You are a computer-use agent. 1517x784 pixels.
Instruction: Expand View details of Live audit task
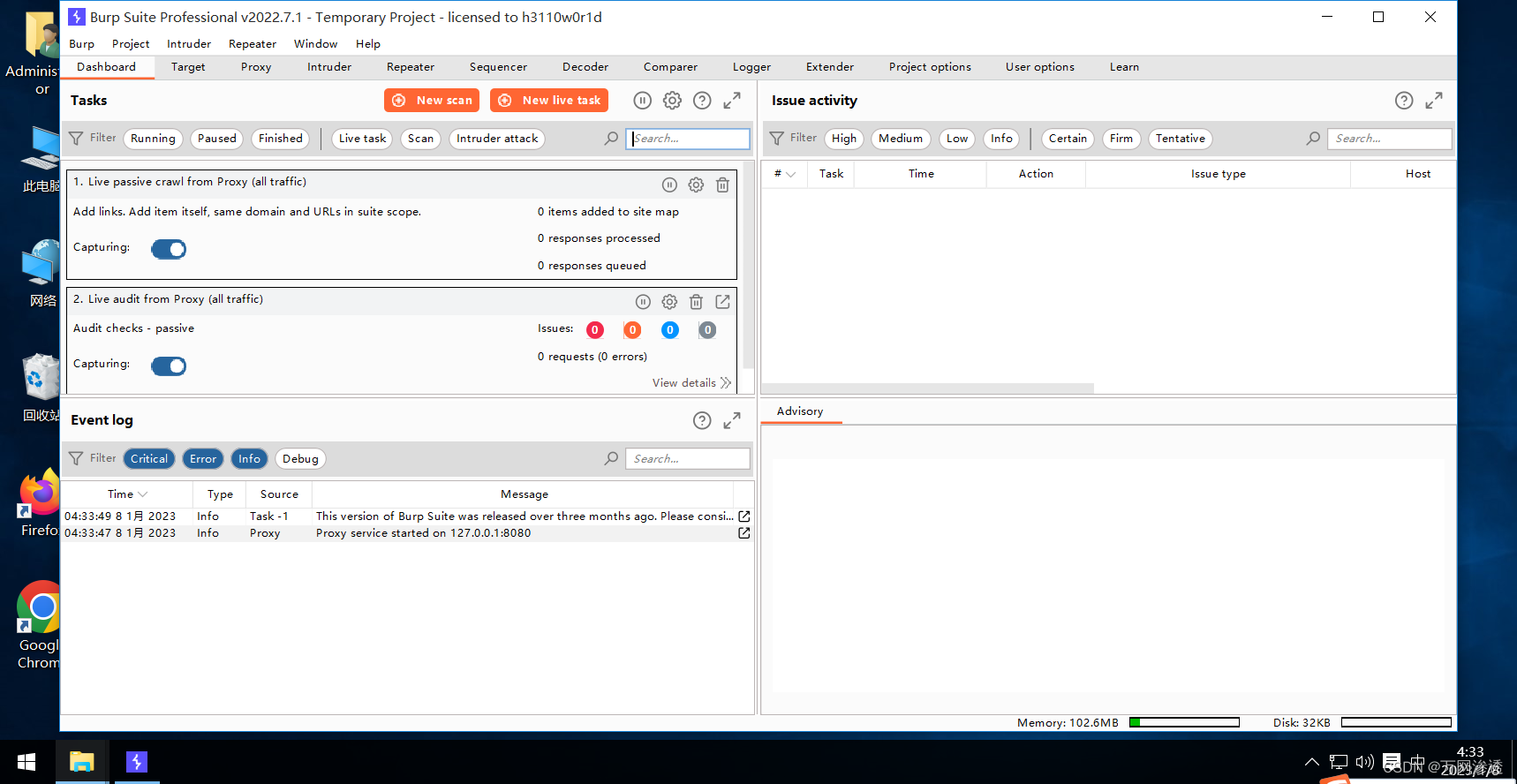pyautogui.click(x=691, y=383)
